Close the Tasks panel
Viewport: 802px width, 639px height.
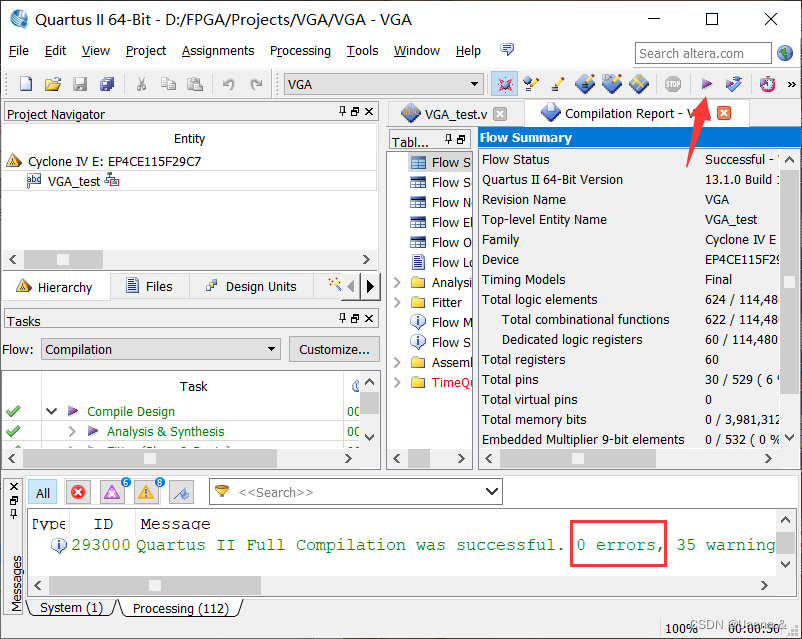tap(369, 318)
